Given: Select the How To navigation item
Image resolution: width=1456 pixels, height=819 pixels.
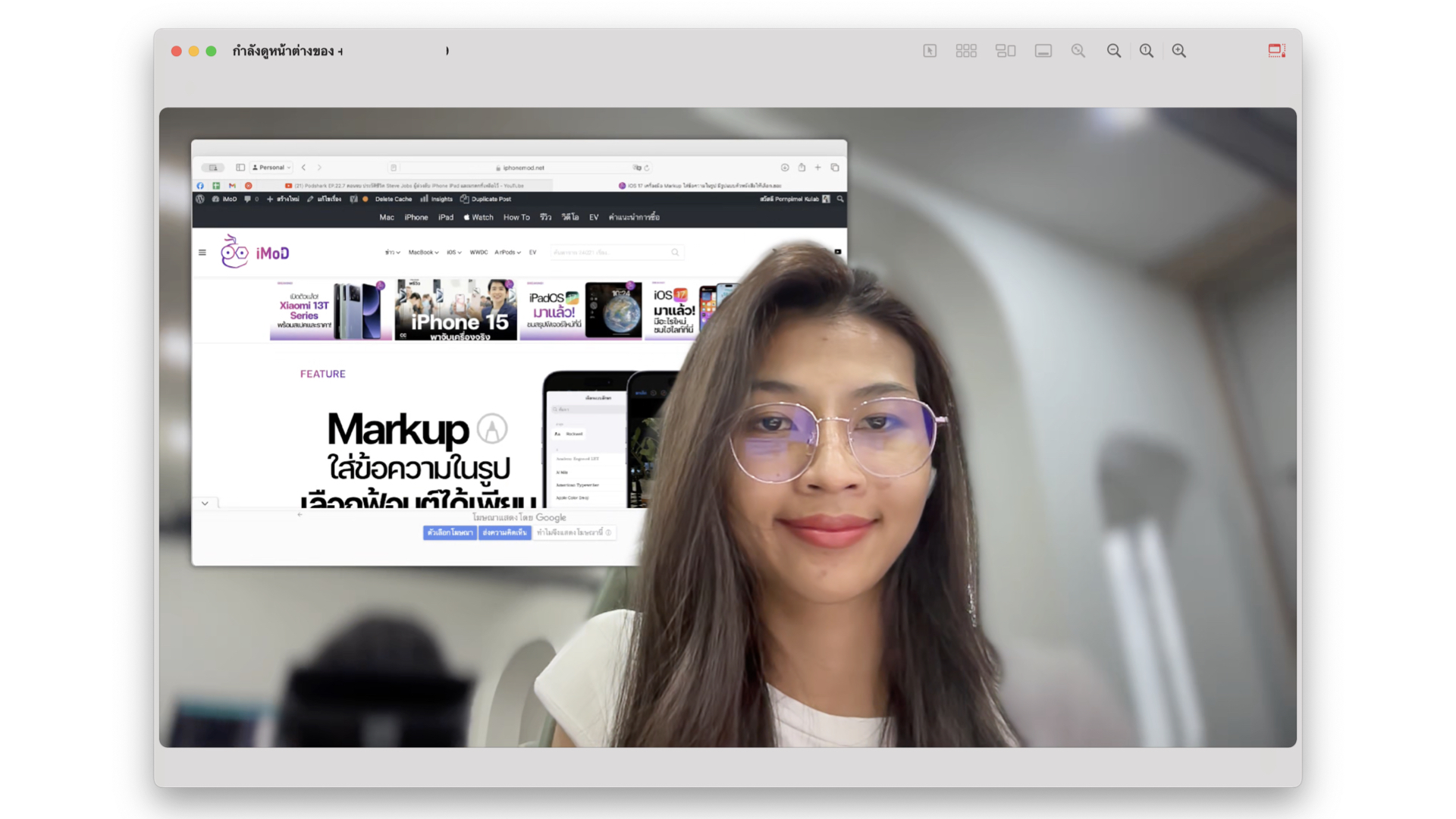Looking at the screenshot, I should click(516, 218).
